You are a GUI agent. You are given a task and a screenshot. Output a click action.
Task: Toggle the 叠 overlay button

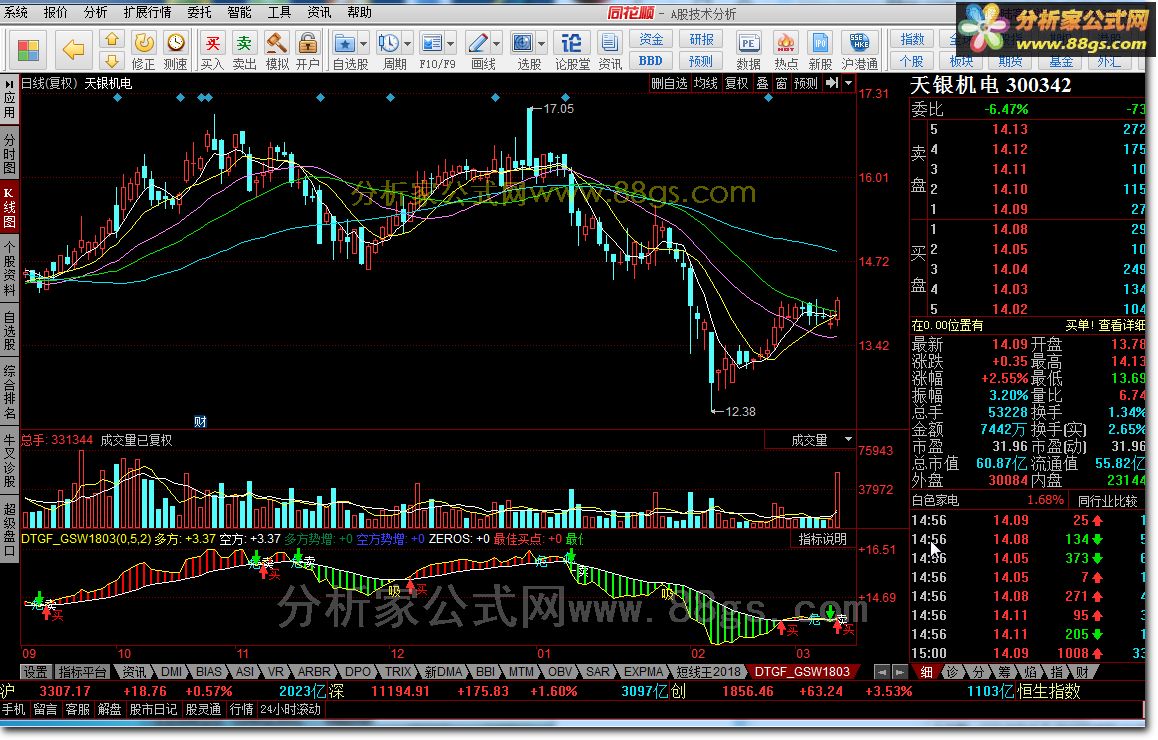click(x=762, y=83)
